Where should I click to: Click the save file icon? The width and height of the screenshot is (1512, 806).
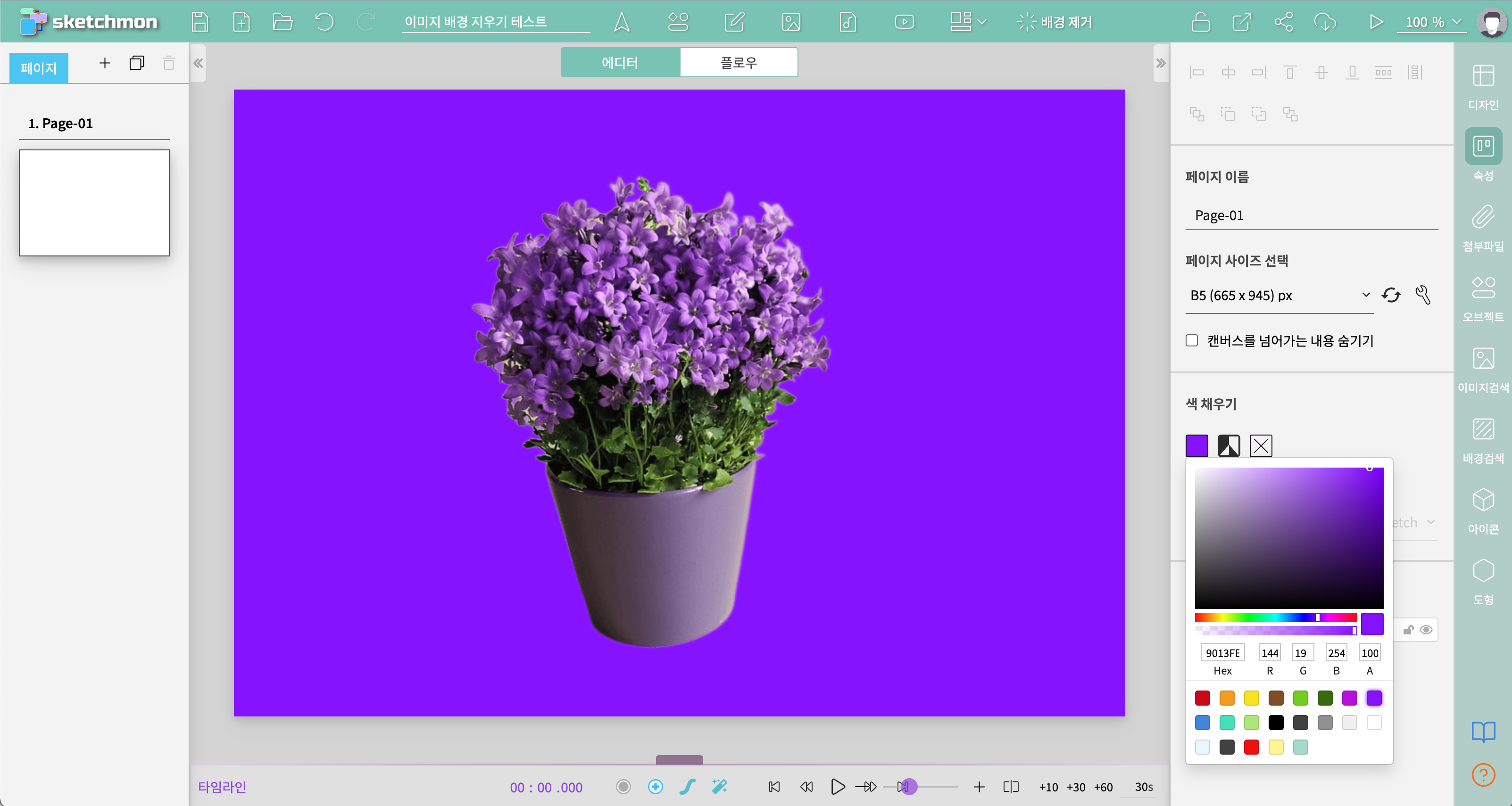(199, 22)
